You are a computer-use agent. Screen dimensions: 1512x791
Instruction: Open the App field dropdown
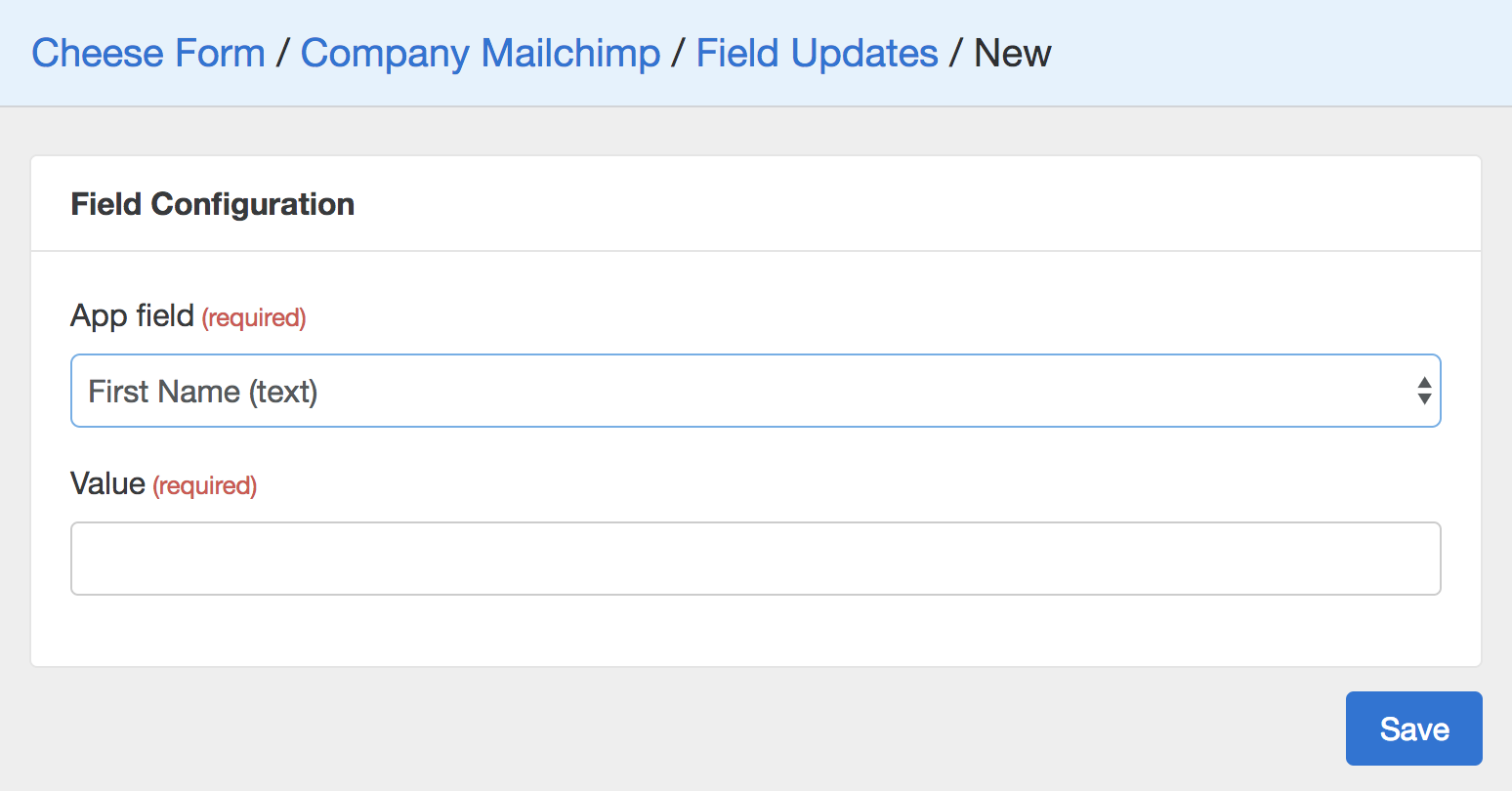755,391
